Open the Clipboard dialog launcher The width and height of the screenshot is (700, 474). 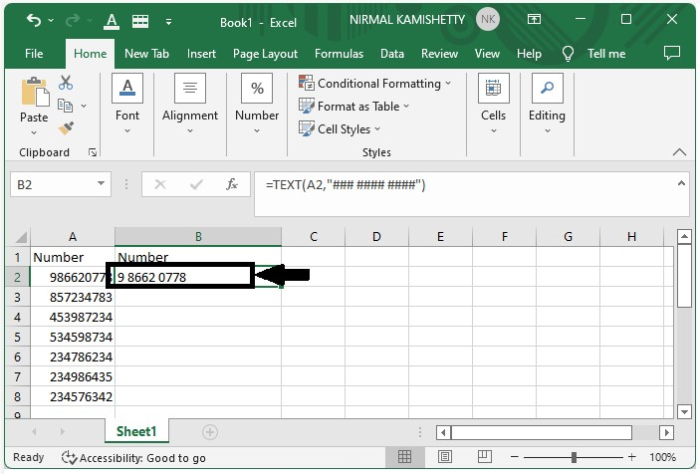(92, 153)
